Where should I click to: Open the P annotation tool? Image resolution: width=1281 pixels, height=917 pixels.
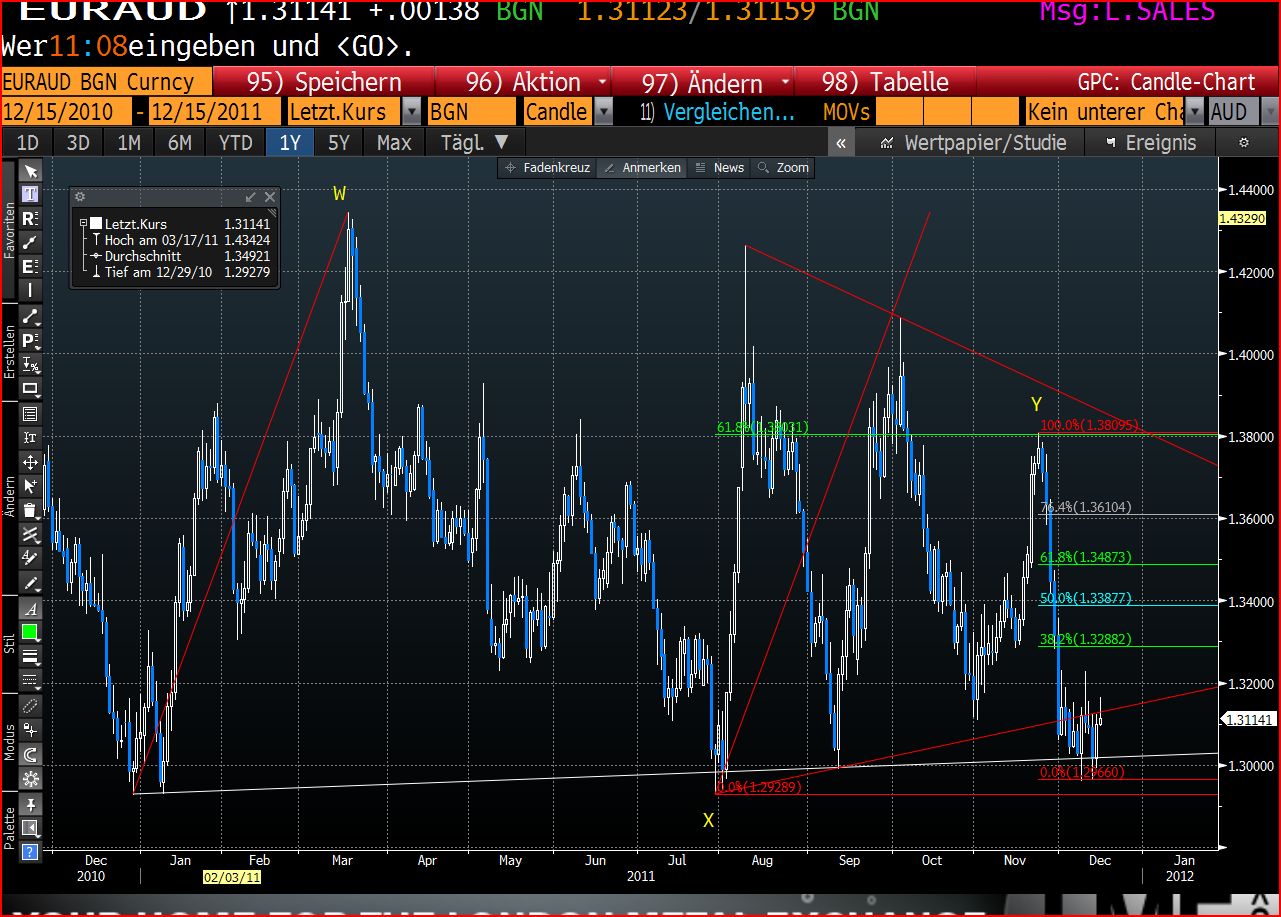point(30,340)
